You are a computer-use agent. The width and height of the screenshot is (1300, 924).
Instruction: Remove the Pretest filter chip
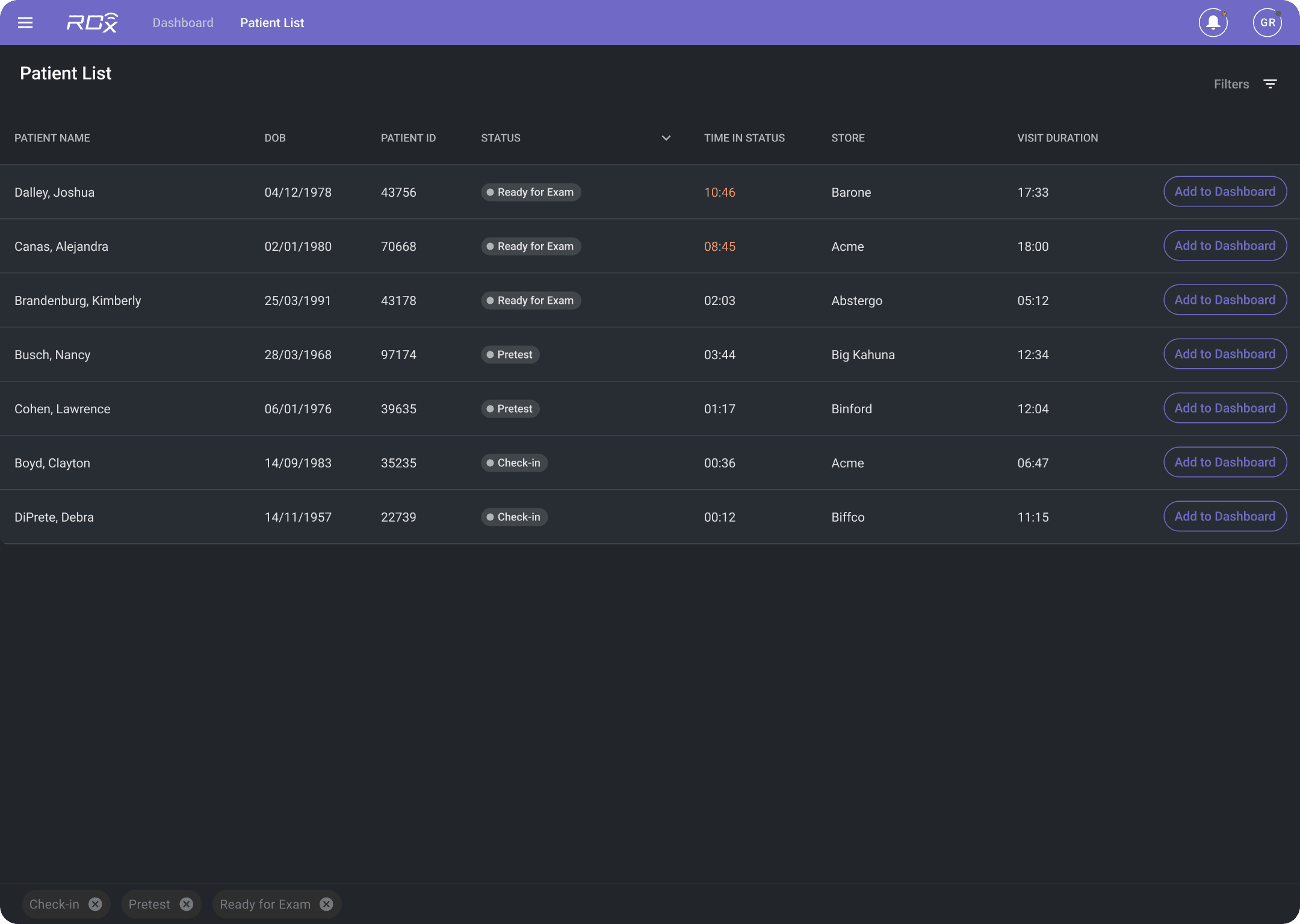(187, 904)
